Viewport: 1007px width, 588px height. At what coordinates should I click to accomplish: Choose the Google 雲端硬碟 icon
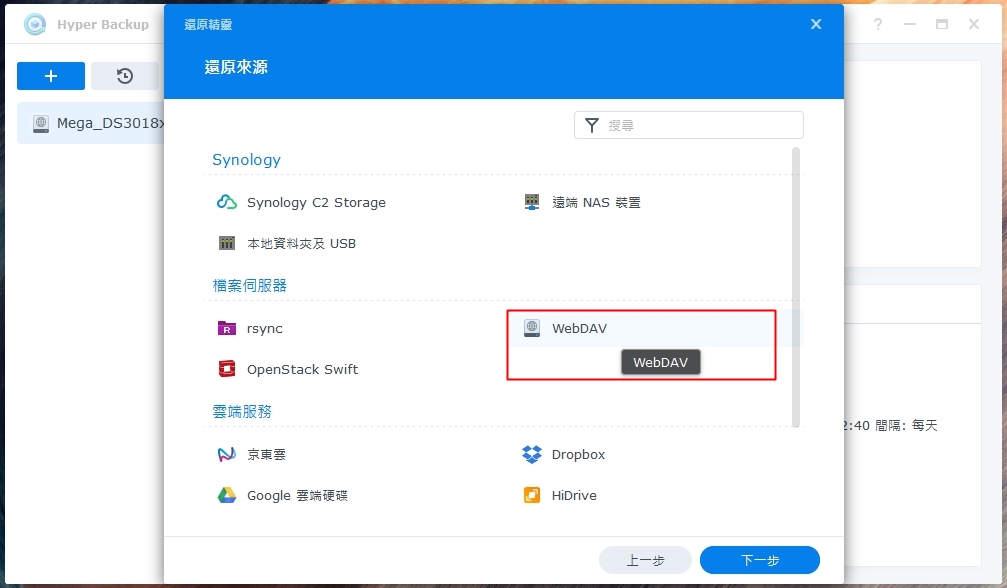coord(227,496)
